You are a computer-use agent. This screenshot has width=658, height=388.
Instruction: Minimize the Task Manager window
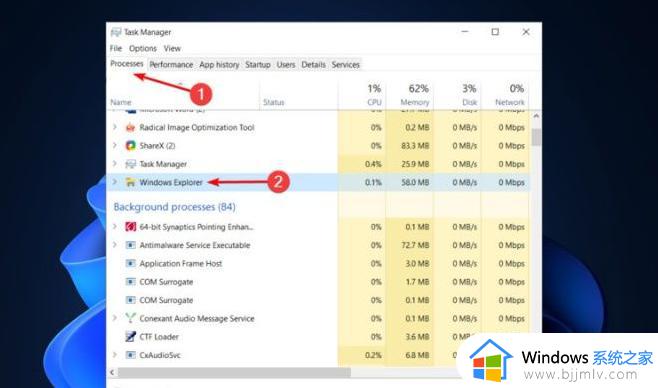(x=465, y=32)
